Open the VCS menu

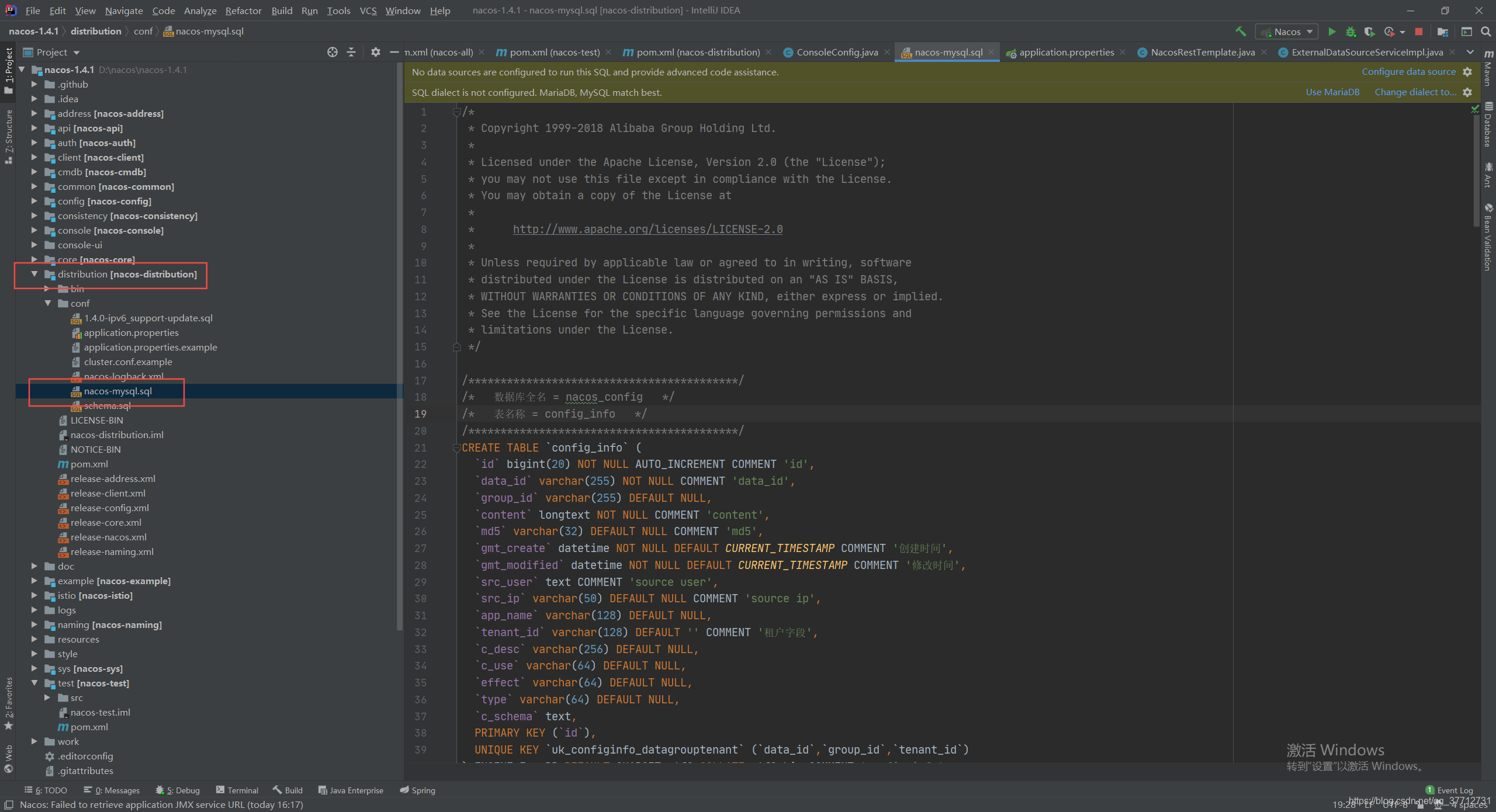click(x=368, y=11)
